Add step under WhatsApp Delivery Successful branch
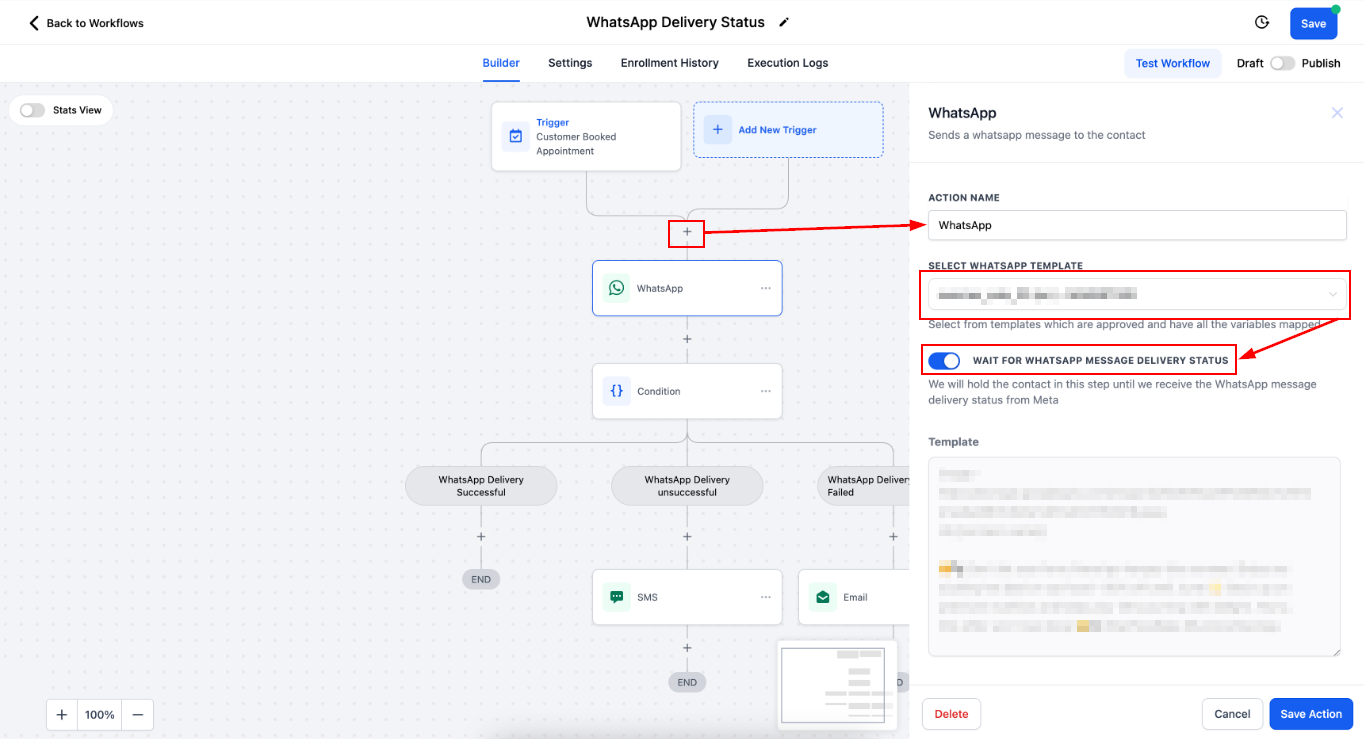Image resolution: width=1364 pixels, height=739 pixels. [x=481, y=537]
